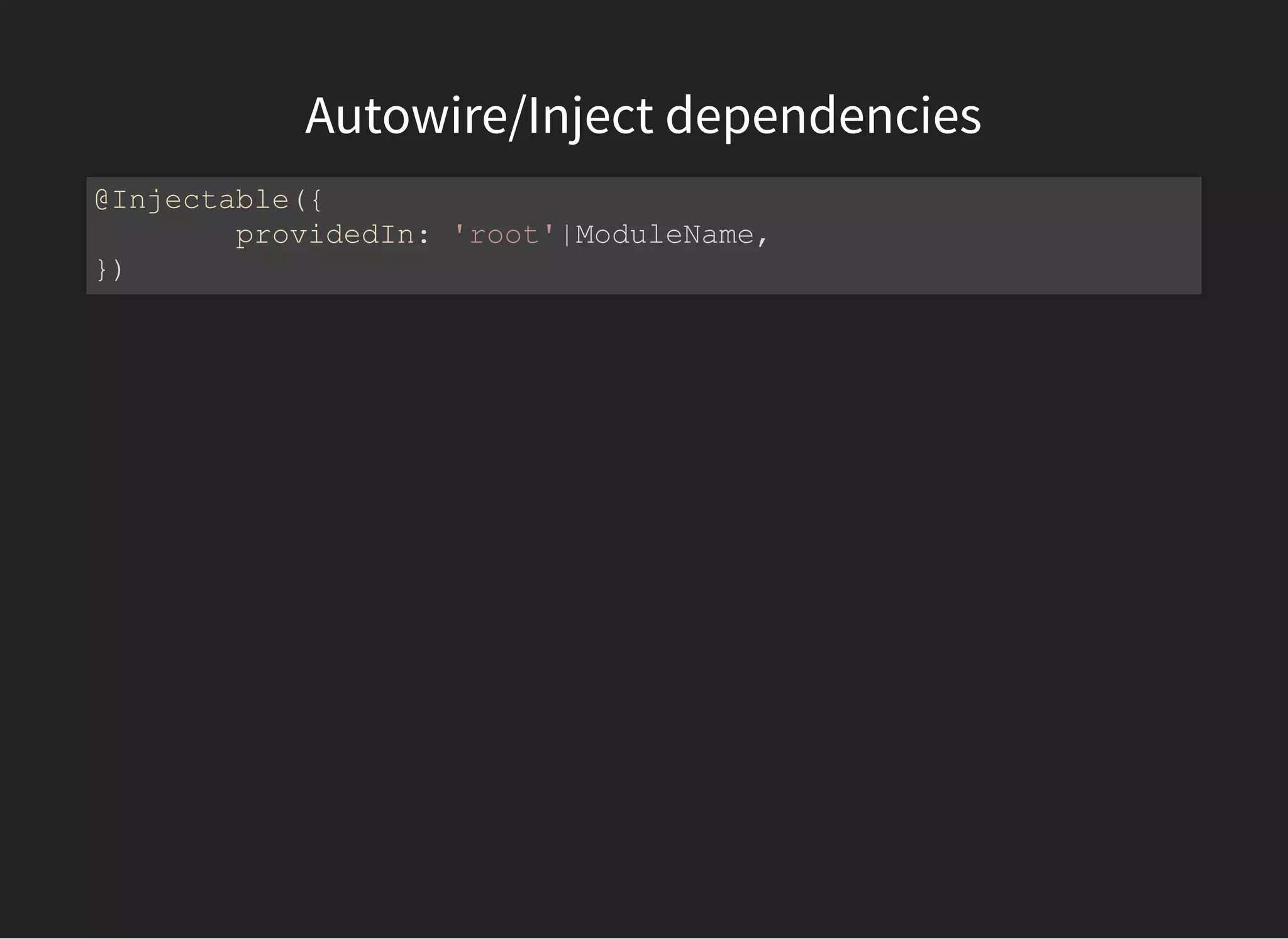
Task: Click the 'providedIn:' property text
Action: click(333, 236)
